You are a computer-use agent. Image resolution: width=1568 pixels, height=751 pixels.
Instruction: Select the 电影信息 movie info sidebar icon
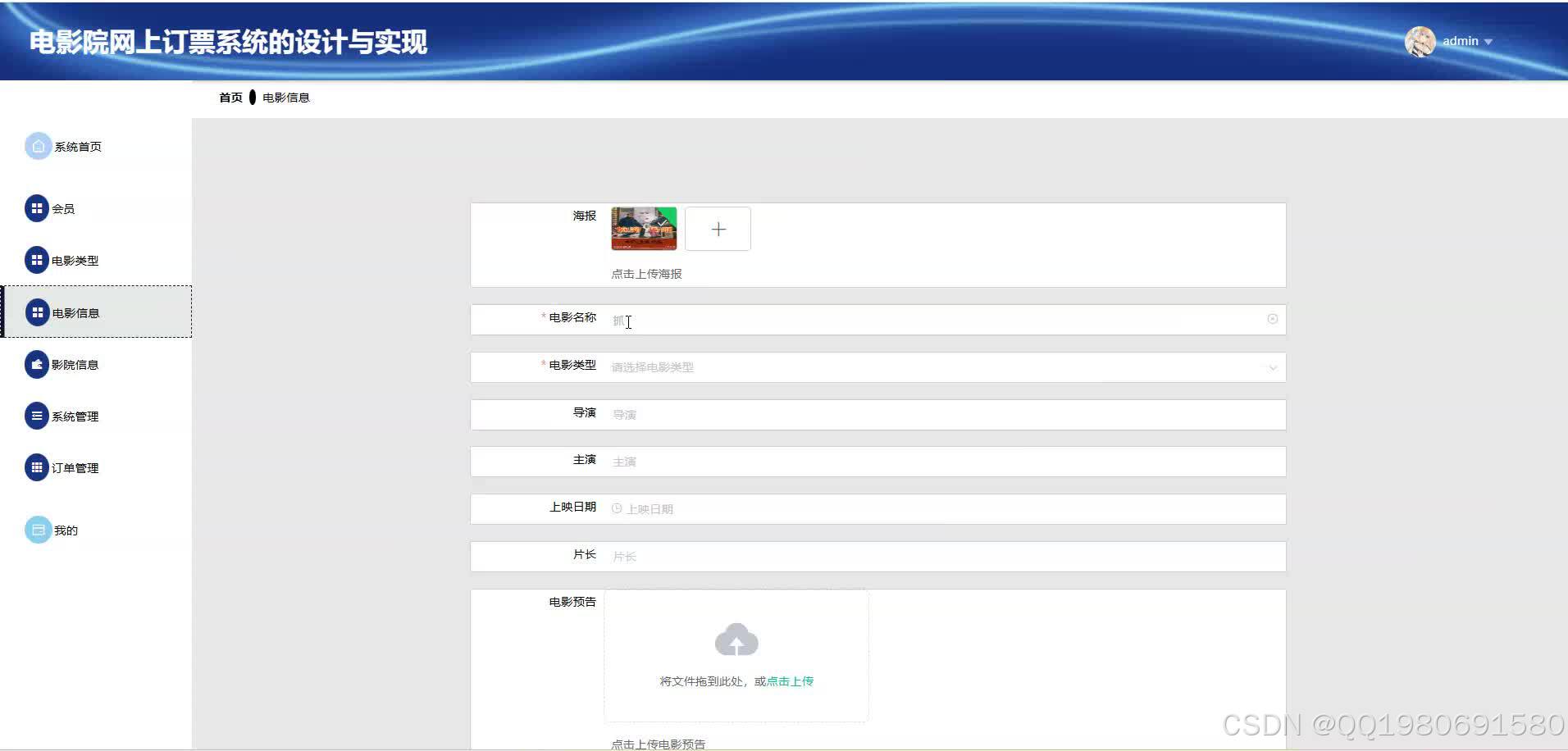point(37,312)
